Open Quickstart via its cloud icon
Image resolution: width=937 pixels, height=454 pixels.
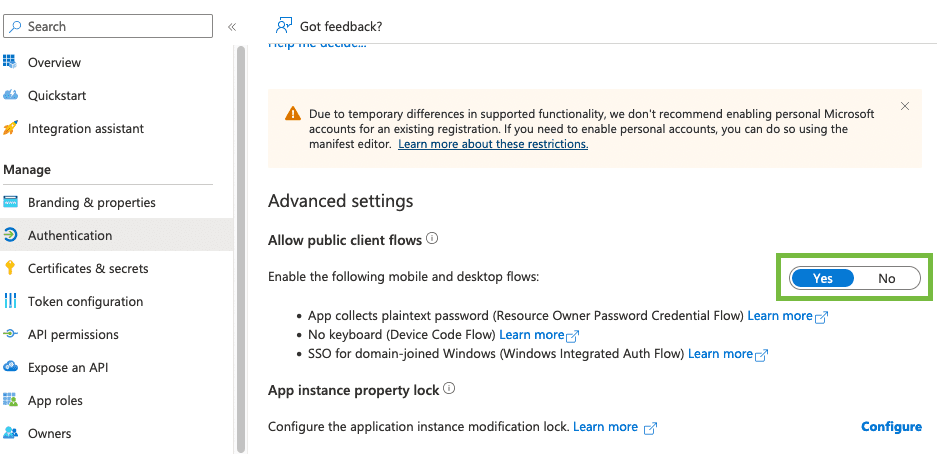[x=10, y=95]
